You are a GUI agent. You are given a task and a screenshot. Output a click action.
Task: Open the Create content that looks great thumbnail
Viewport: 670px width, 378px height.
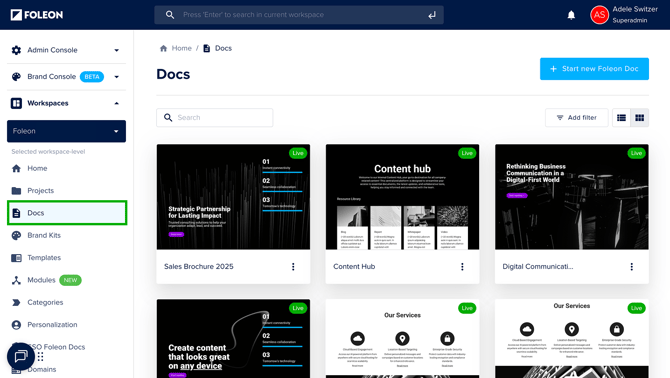[x=233, y=338]
